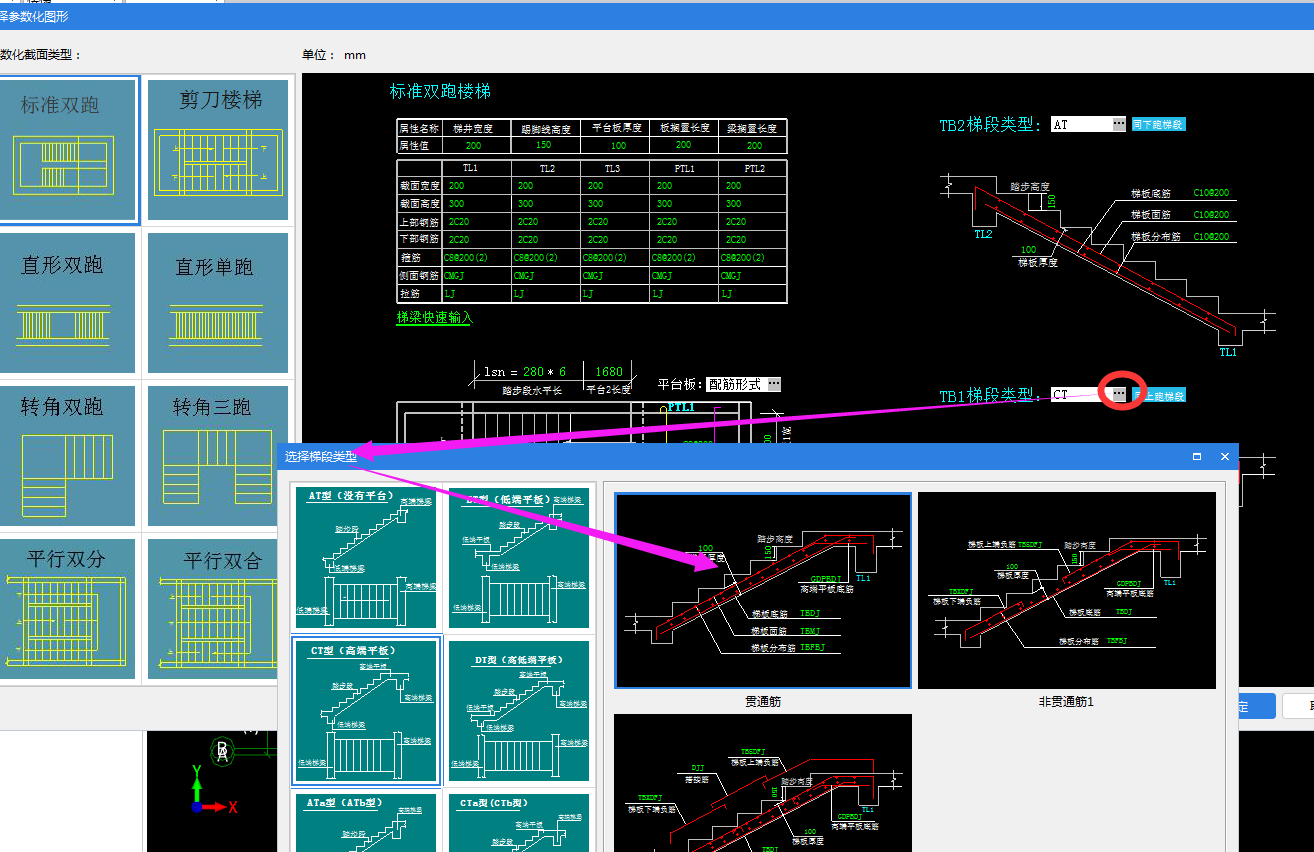Open the TB2梯段类型 ellipsis browse button
Screen dimensions: 1314x852
1118,125
